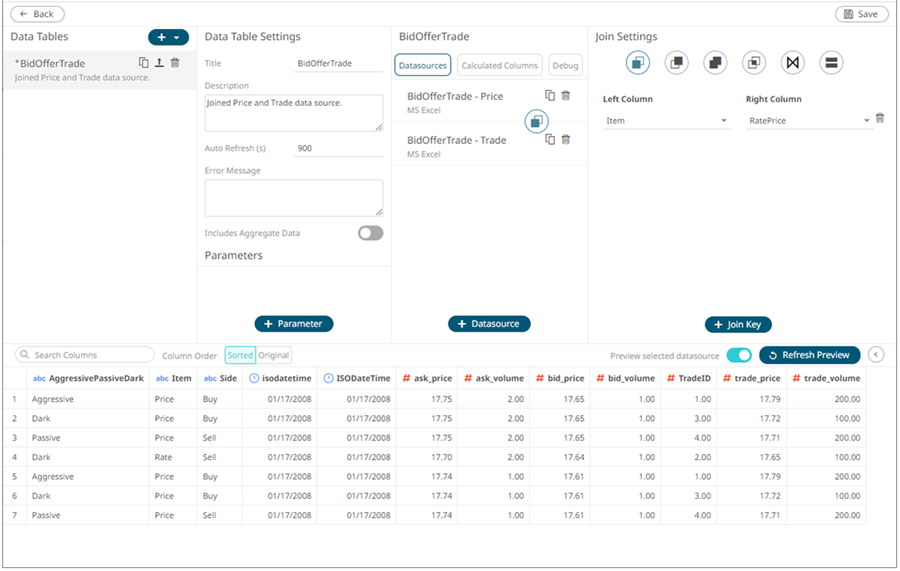This screenshot has width=900, height=571.
Task: Switch to the Calculated Columns tab
Action: pyautogui.click(x=500, y=66)
